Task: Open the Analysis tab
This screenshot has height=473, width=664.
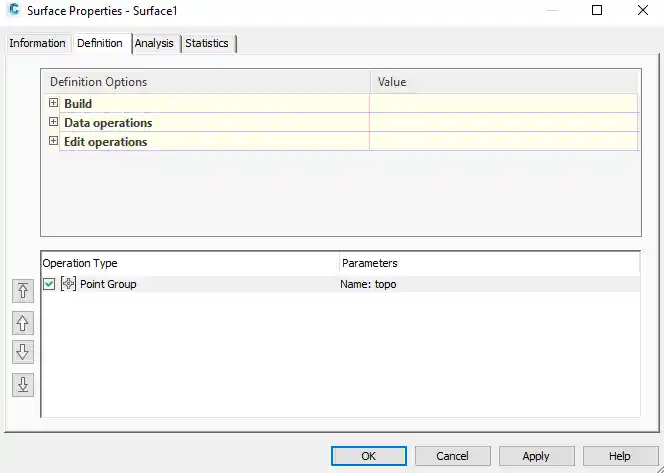Action: [154, 43]
